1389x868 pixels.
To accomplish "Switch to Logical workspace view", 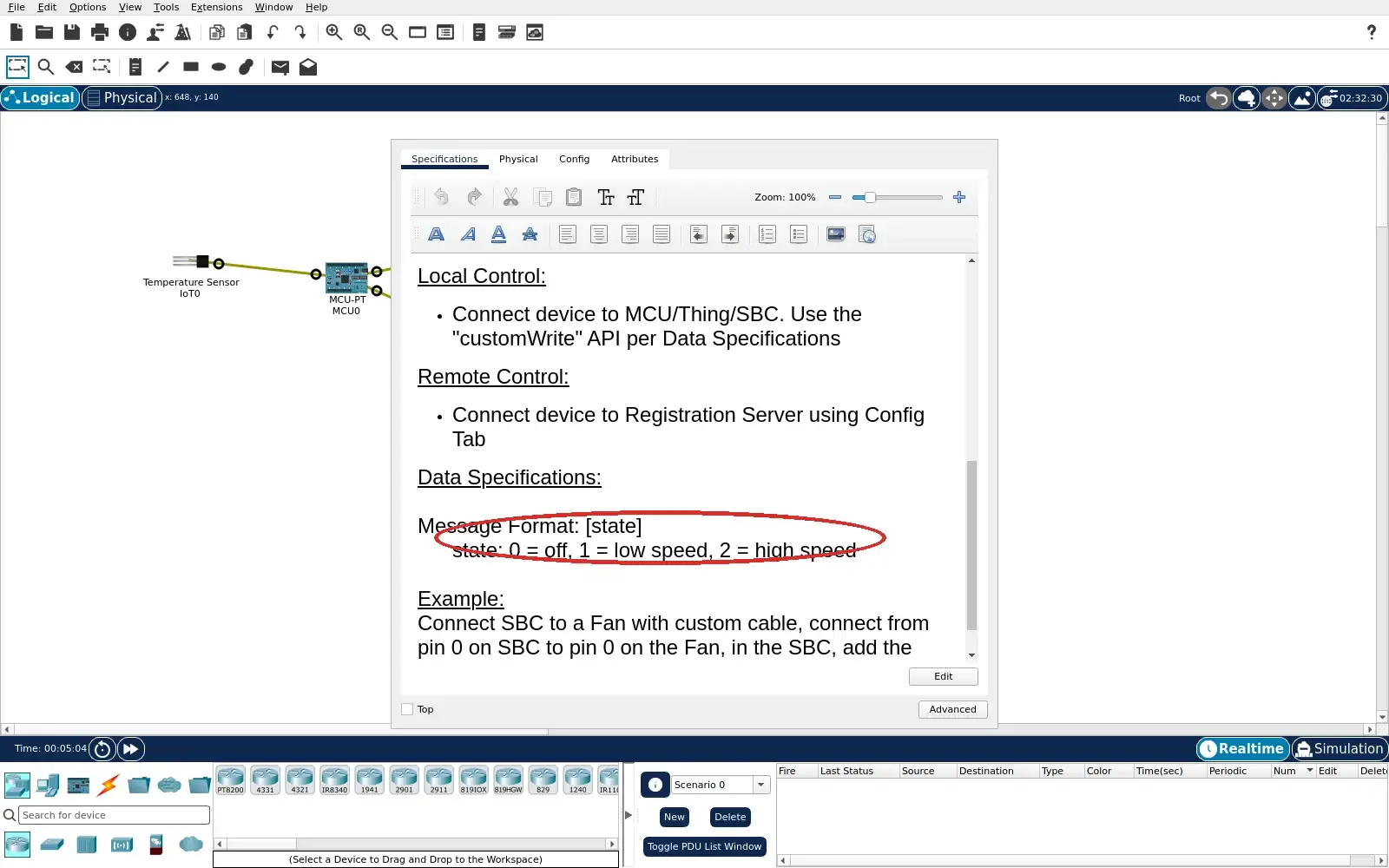I will click(x=40, y=97).
